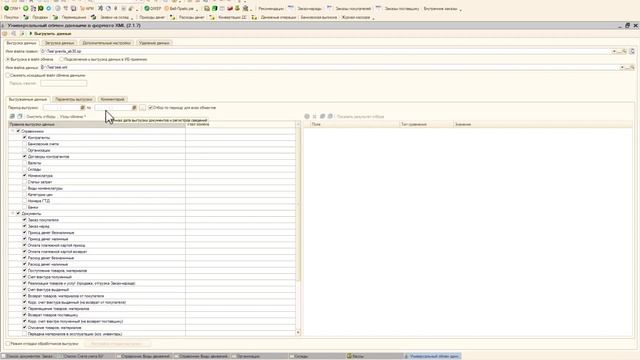Open dropdown of data file name field
The width and height of the screenshot is (640, 360).
coord(622,67)
